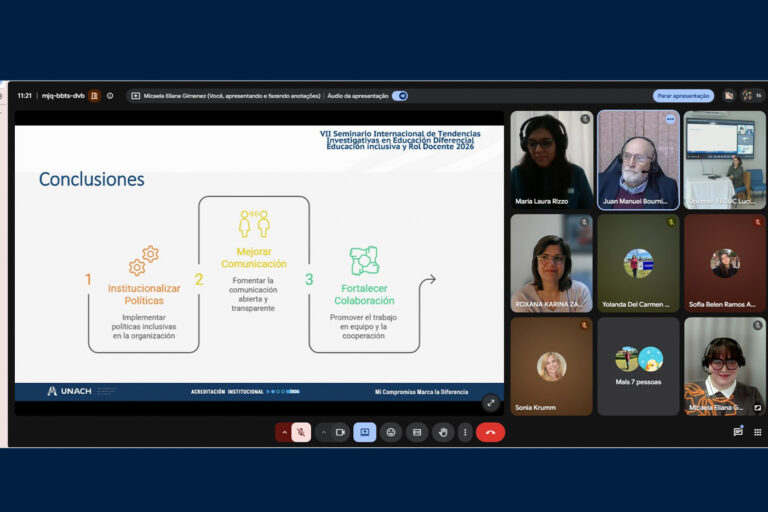Click the green collaboration hands icon

[x=364, y=261]
